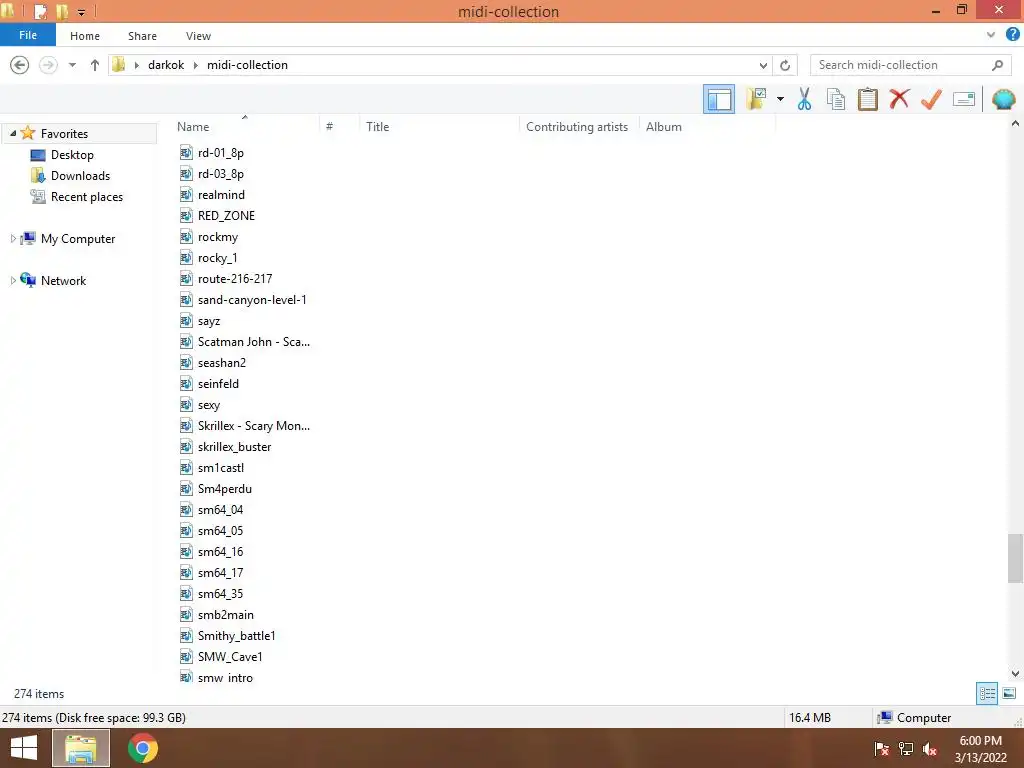
Task: Switch to Large icons view
Action: click(x=1009, y=693)
